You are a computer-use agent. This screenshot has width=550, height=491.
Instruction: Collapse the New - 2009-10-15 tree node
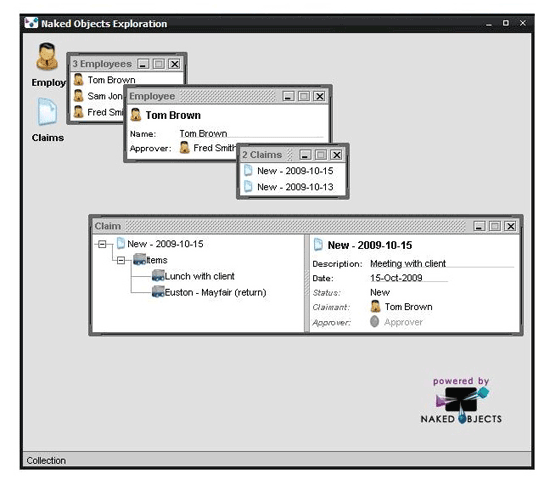(102, 244)
